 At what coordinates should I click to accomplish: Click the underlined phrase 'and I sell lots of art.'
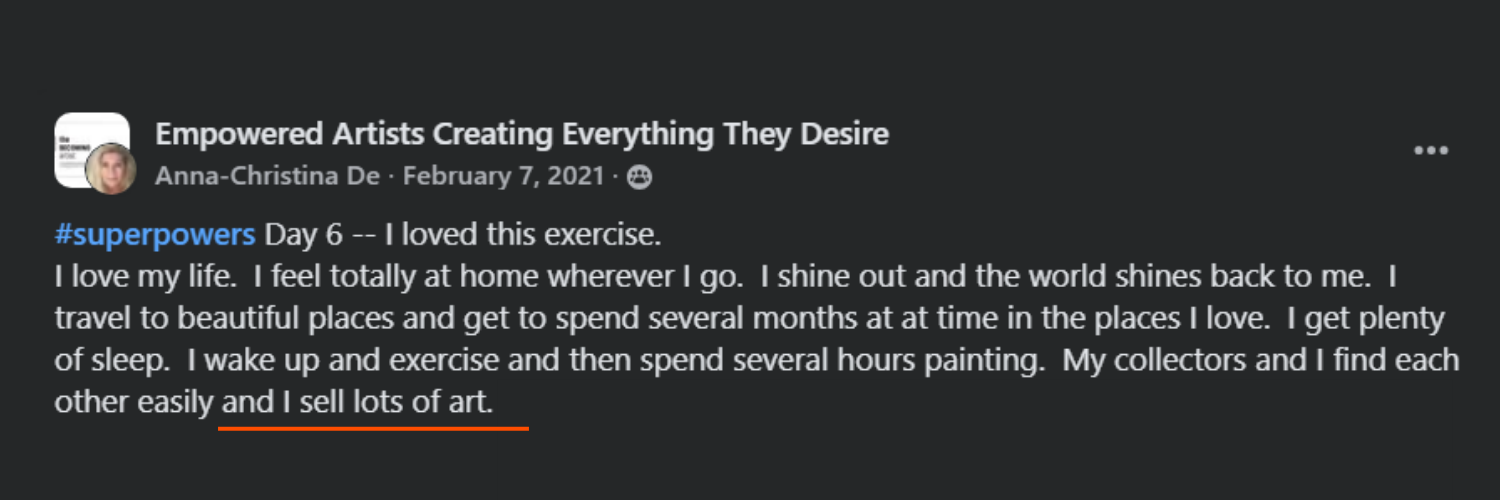click(x=357, y=402)
